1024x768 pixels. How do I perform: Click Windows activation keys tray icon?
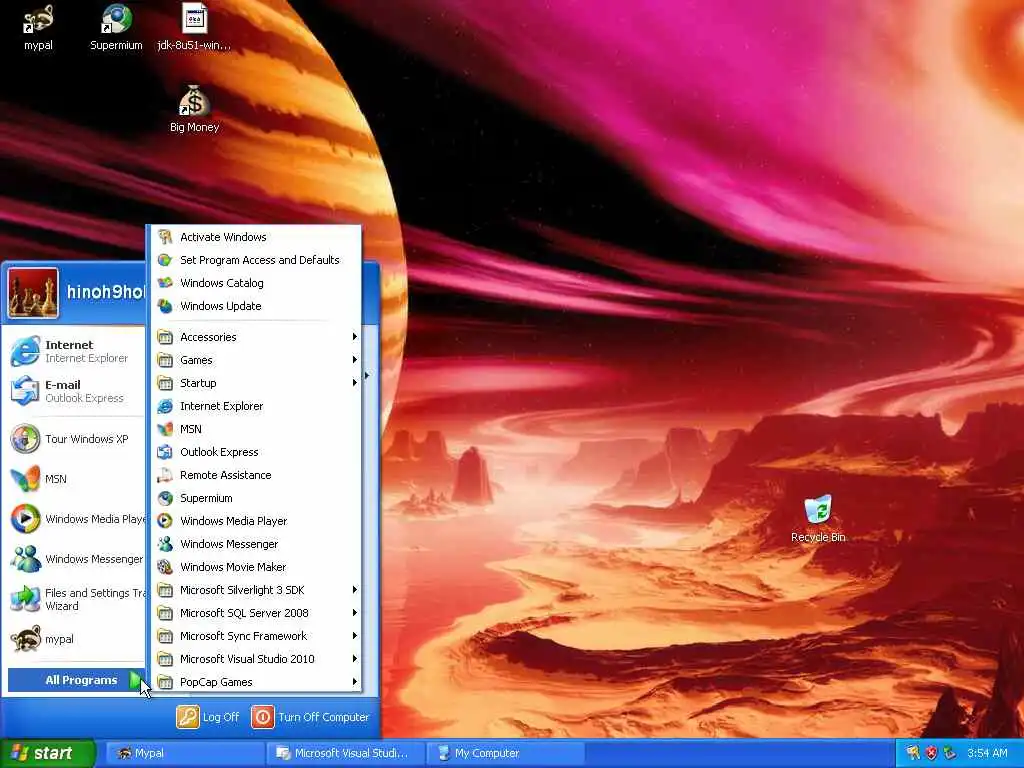(913, 753)
